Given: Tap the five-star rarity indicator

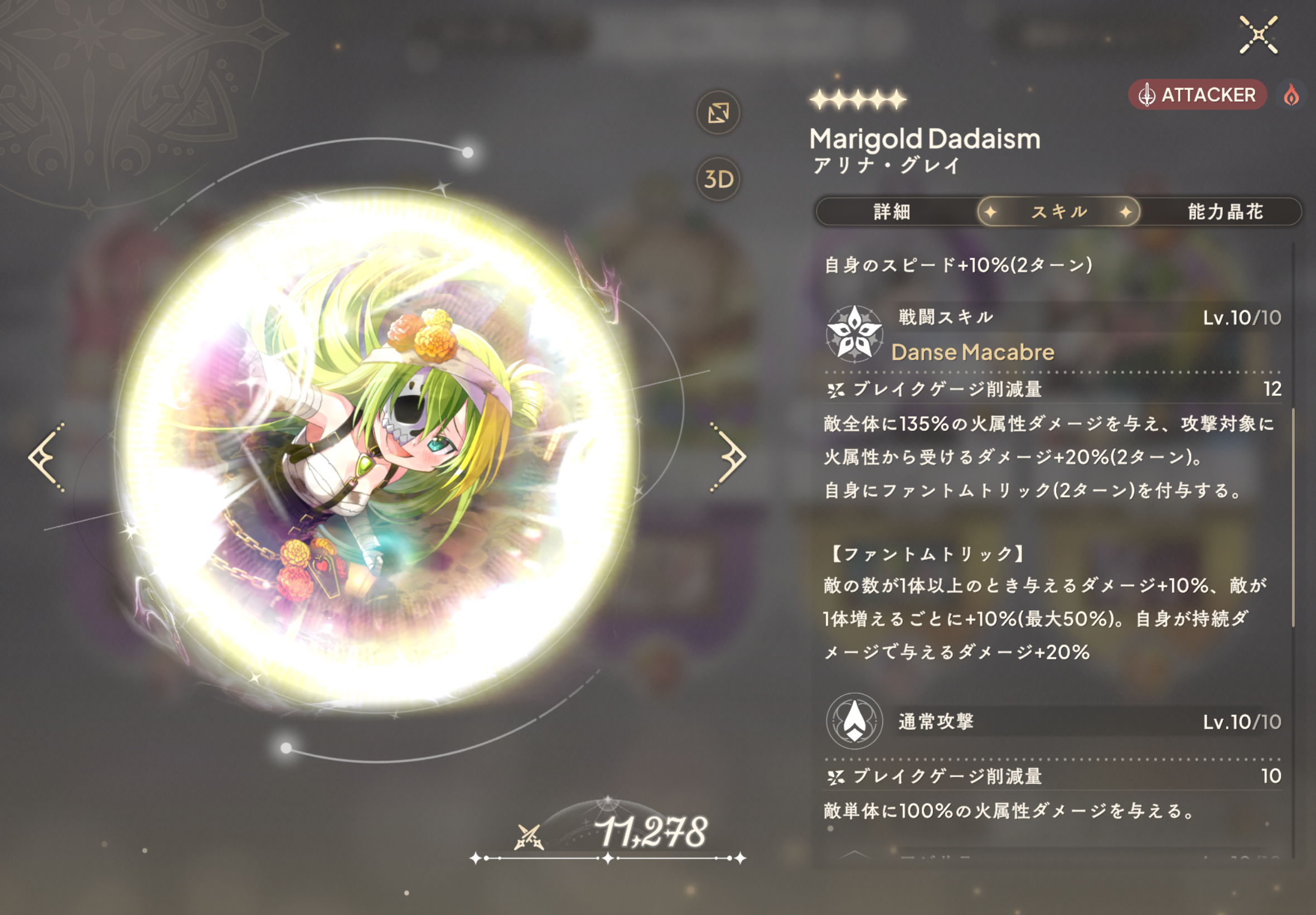Looking at the screenshot, I should tap(858, 100).
